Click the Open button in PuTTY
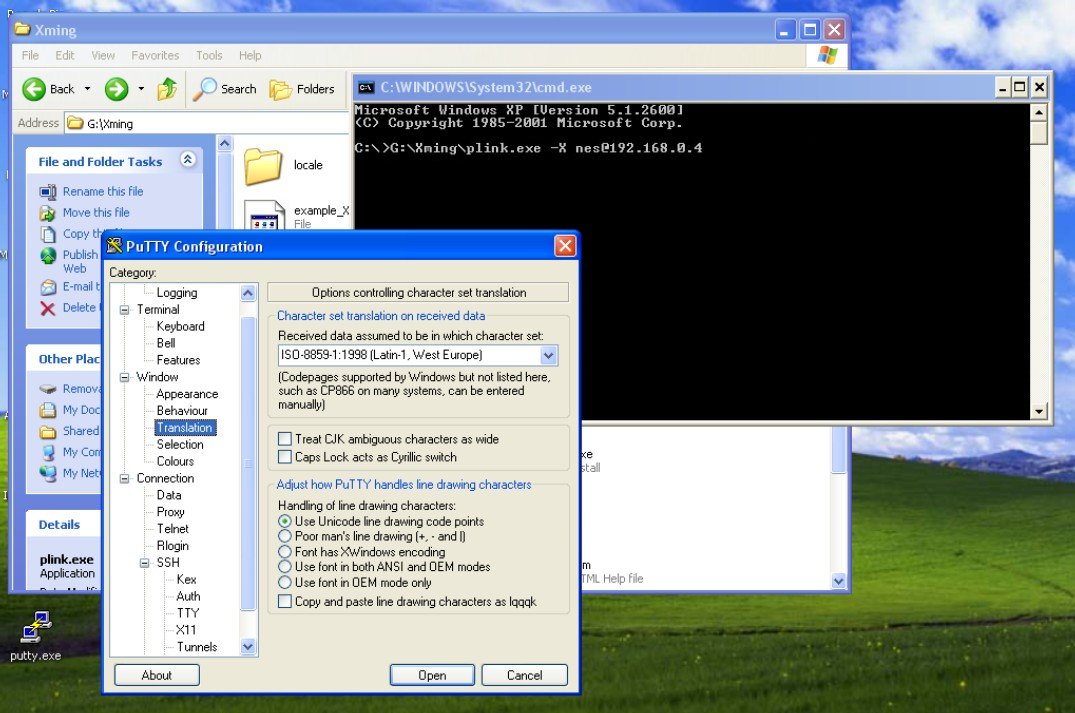1075x713 pixels. 432,675
